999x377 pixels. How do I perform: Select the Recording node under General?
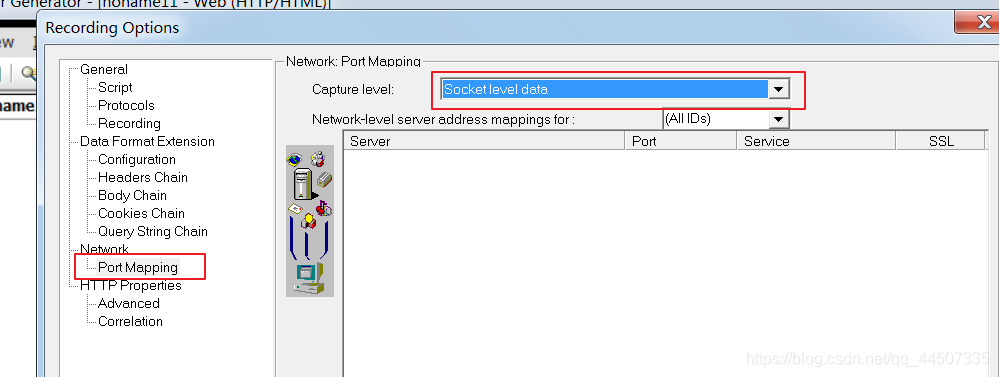click(x=129, y=124)
